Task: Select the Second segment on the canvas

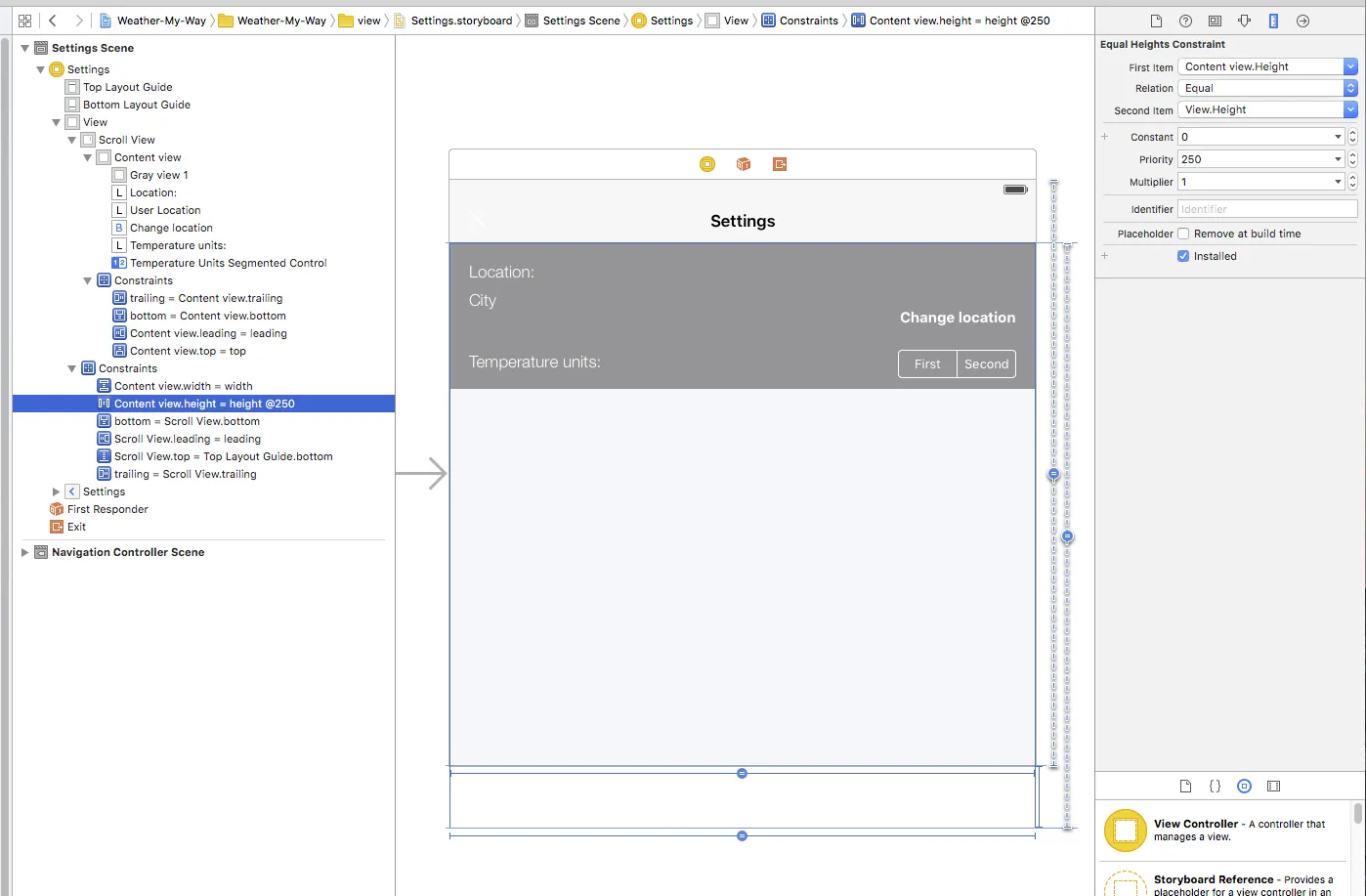Action: tap(987, 363)
